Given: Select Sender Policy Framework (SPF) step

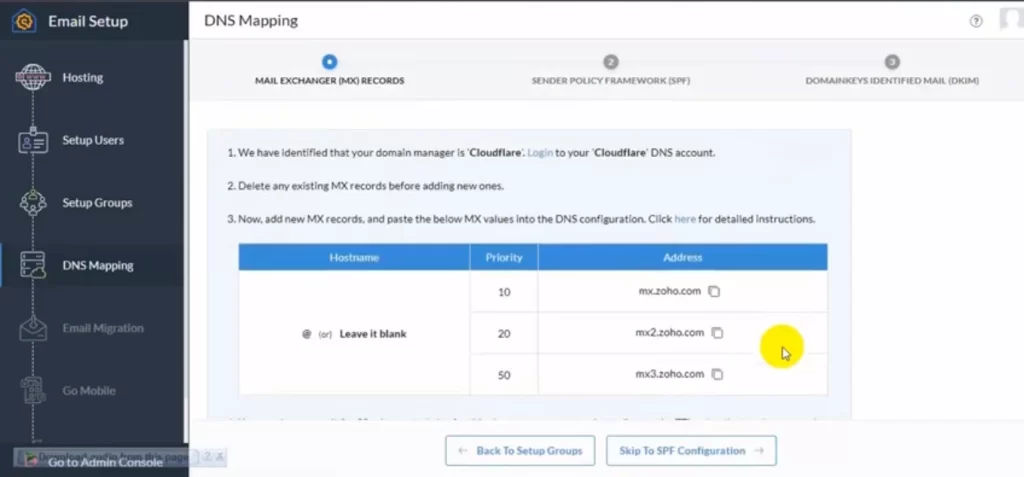Looking at the screenshot, I should [x=611, y=81].
